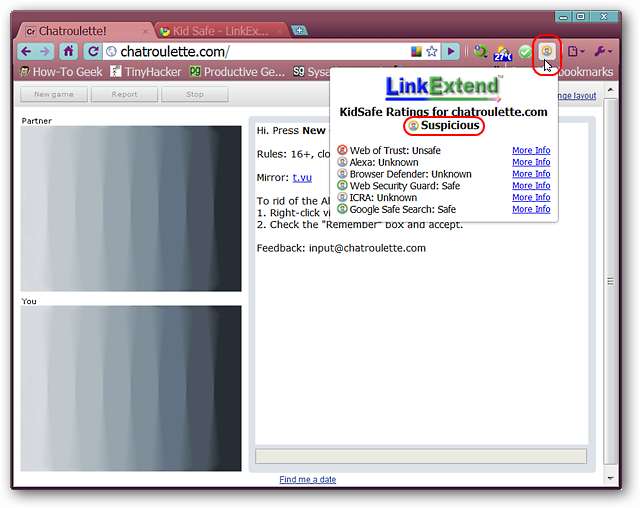Maximize the browser window
640x508 pixels.
point(581,17)
